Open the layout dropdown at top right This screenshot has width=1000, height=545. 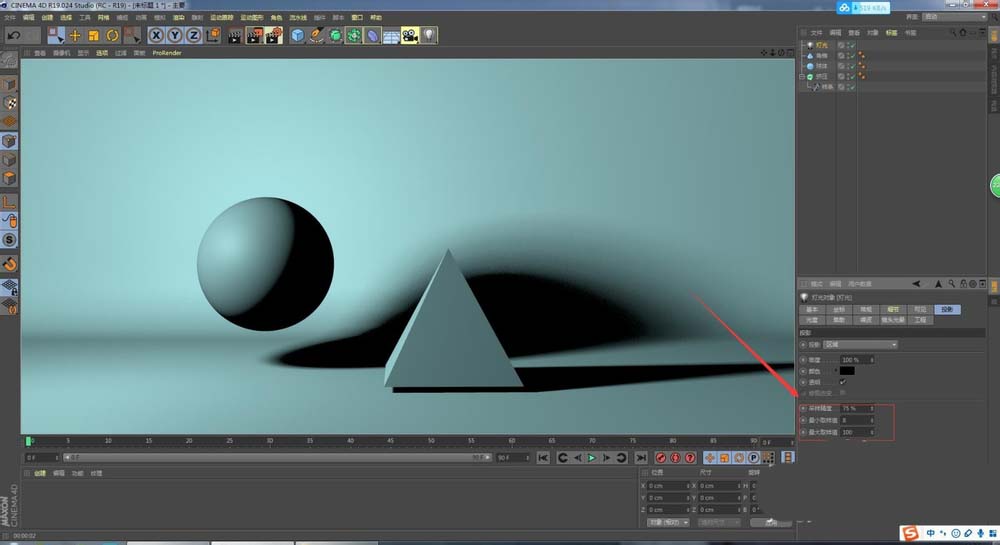click(954, 17)
